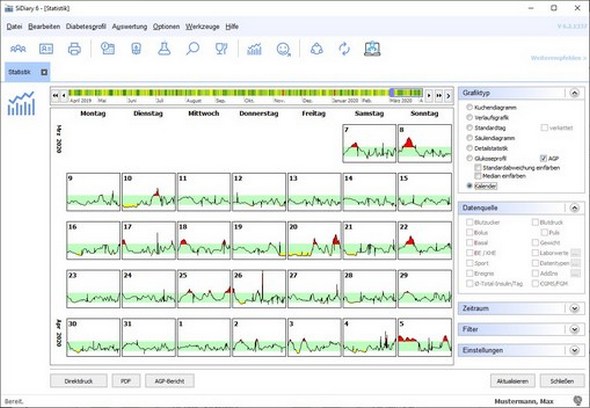Select Glukoseprofil option

469,158
